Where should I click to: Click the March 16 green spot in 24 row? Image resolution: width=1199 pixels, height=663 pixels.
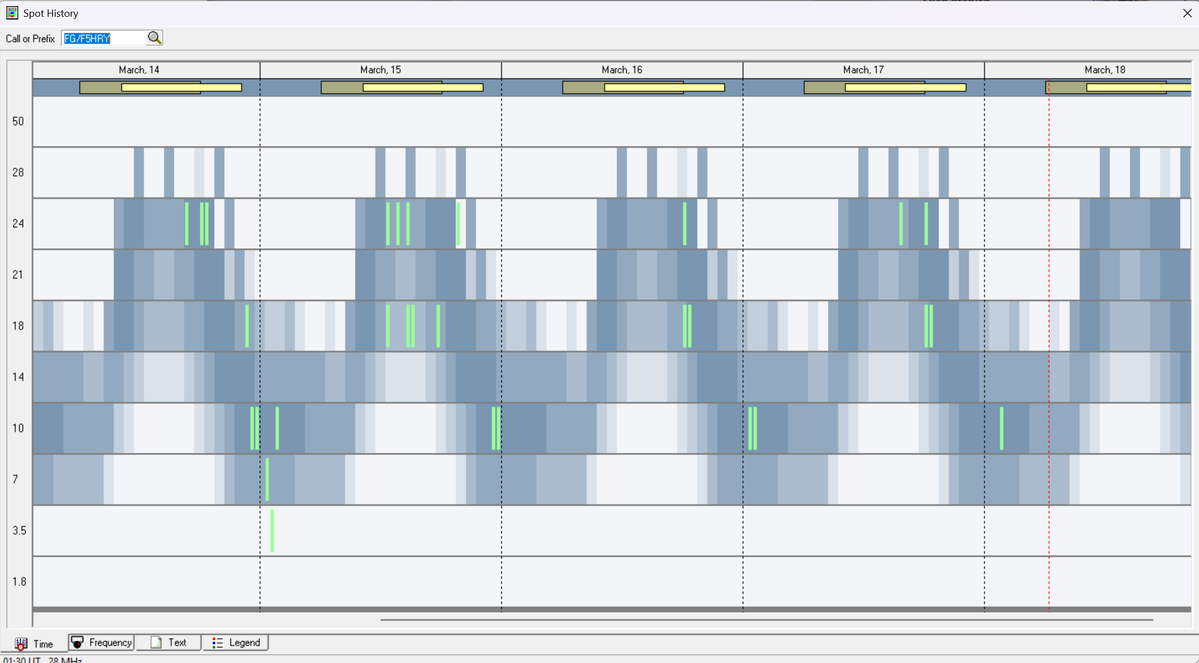684,223
